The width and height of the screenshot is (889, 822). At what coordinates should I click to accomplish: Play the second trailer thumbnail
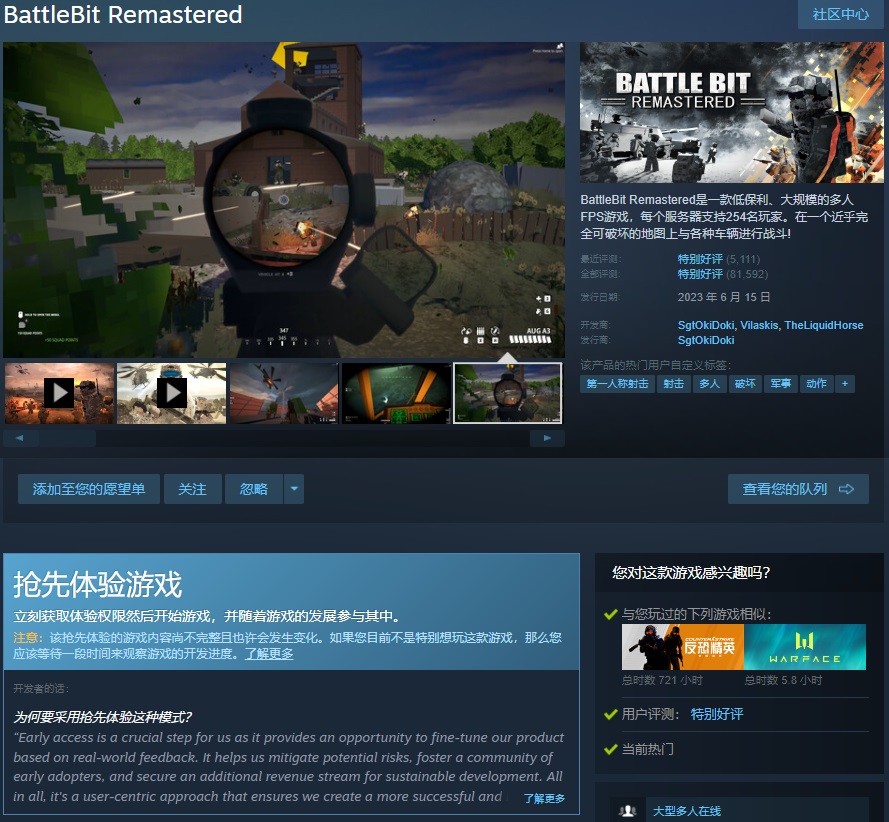[x=171, y=393]
